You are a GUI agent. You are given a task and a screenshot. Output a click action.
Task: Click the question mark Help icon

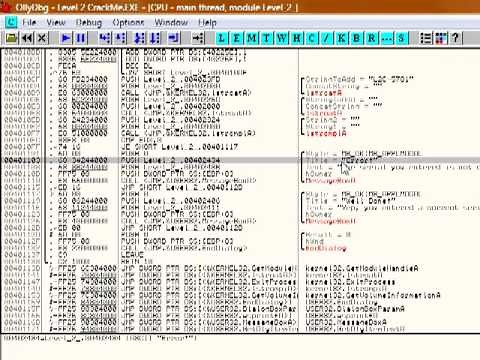[456, 38]
